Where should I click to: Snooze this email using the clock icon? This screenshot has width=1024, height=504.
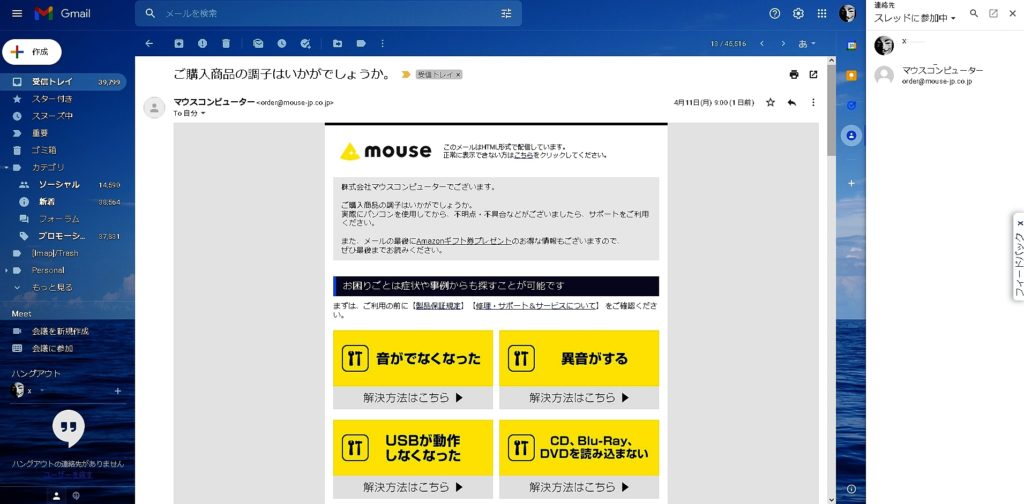282,44
